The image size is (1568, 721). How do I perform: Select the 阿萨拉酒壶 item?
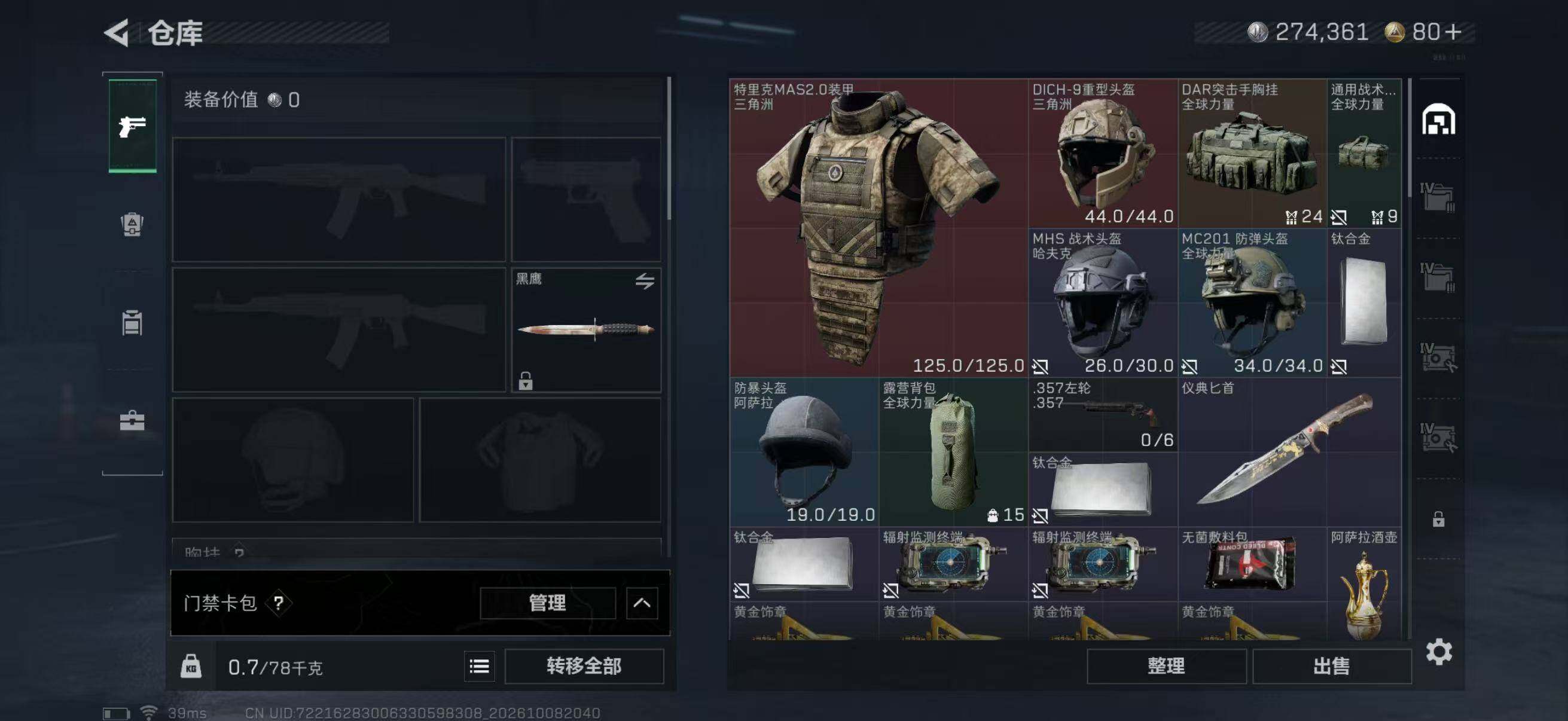[1364, 583]
